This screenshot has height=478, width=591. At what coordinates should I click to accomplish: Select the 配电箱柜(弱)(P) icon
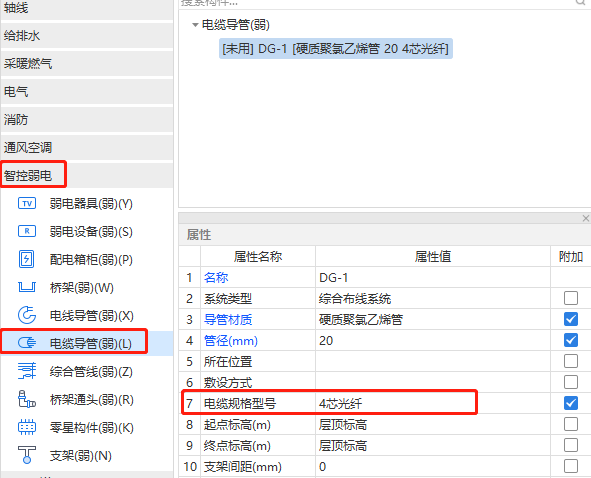tap(26, 259)
